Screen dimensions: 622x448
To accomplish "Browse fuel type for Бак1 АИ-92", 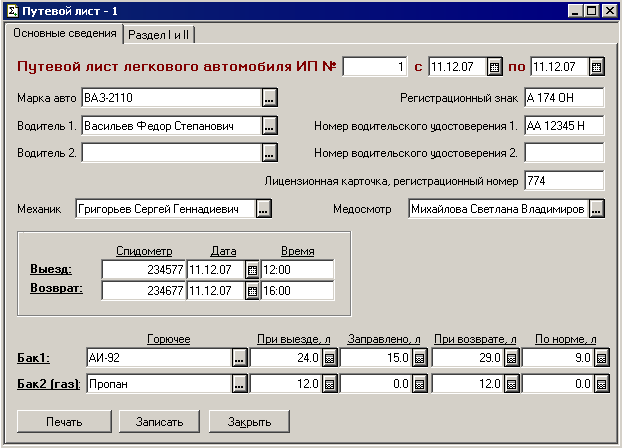I will pos(239,357).
